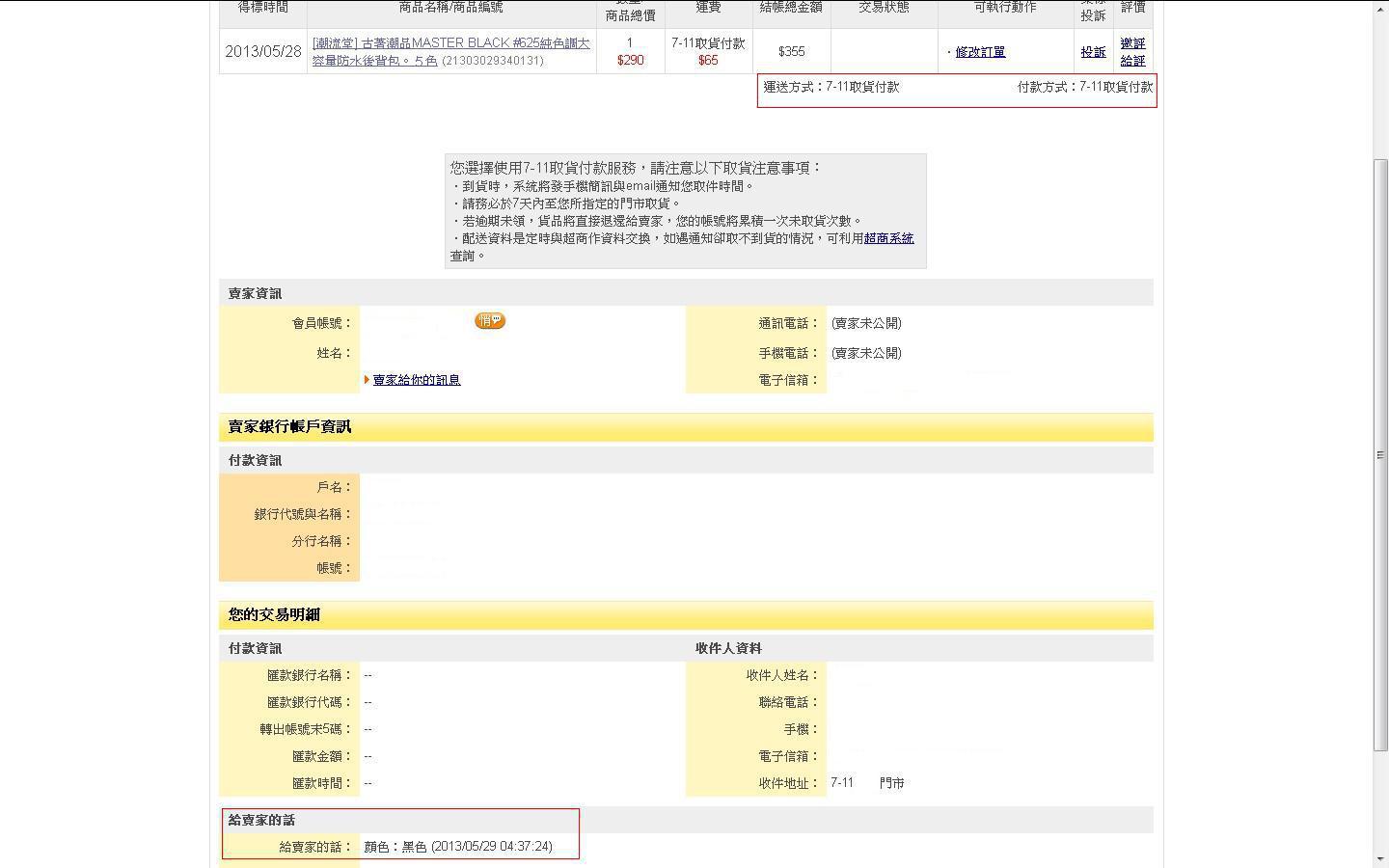
Task: Click the 匯款金額 label
Action: (x=322, y=756)
